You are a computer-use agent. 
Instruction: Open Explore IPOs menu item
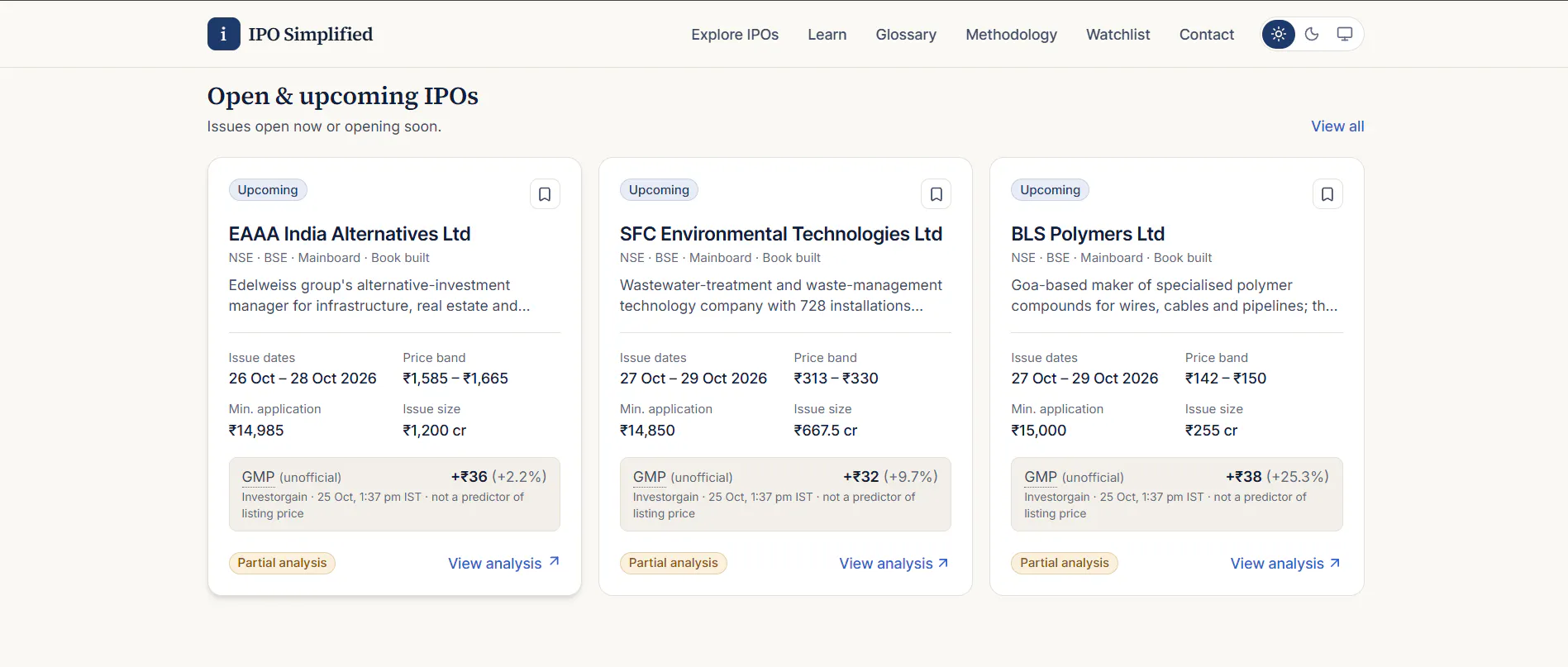(x=735, y=34)
